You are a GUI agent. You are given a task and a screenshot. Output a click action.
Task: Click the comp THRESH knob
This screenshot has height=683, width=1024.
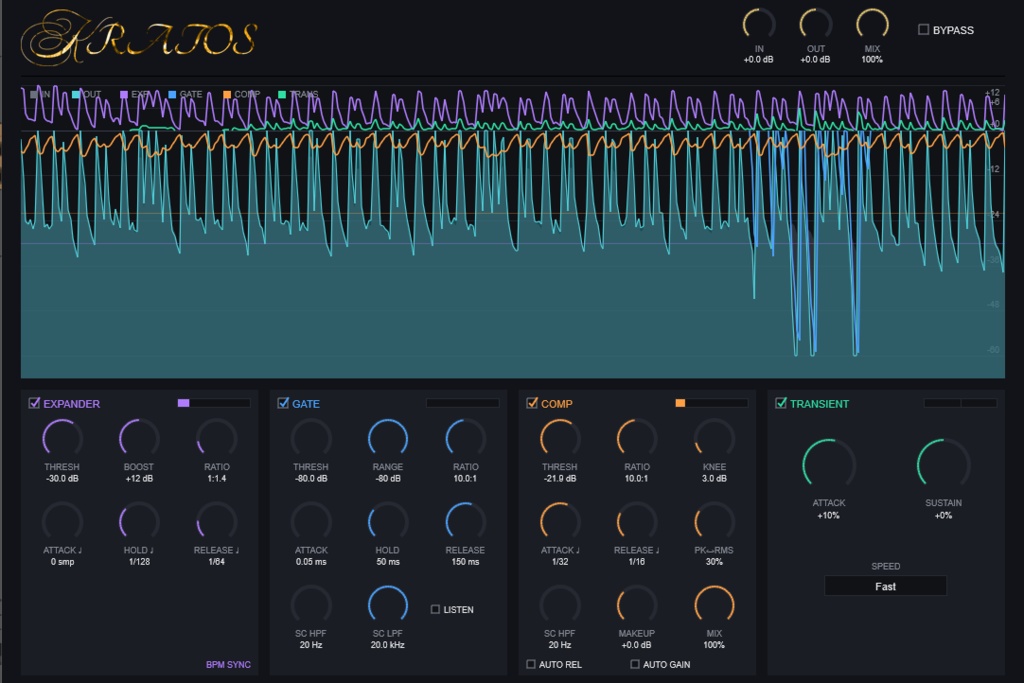560,438
